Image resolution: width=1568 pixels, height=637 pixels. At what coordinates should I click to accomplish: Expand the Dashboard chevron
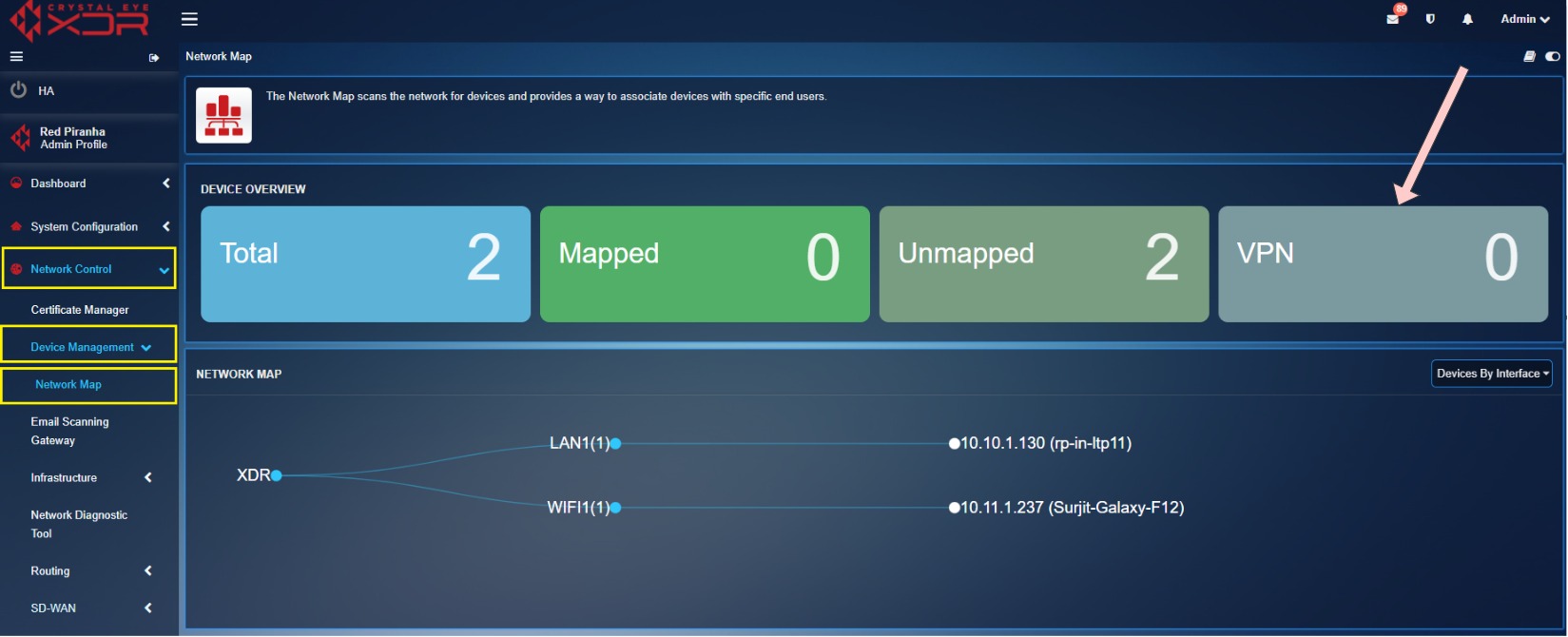pyautogui.click(x=166, y=183)
